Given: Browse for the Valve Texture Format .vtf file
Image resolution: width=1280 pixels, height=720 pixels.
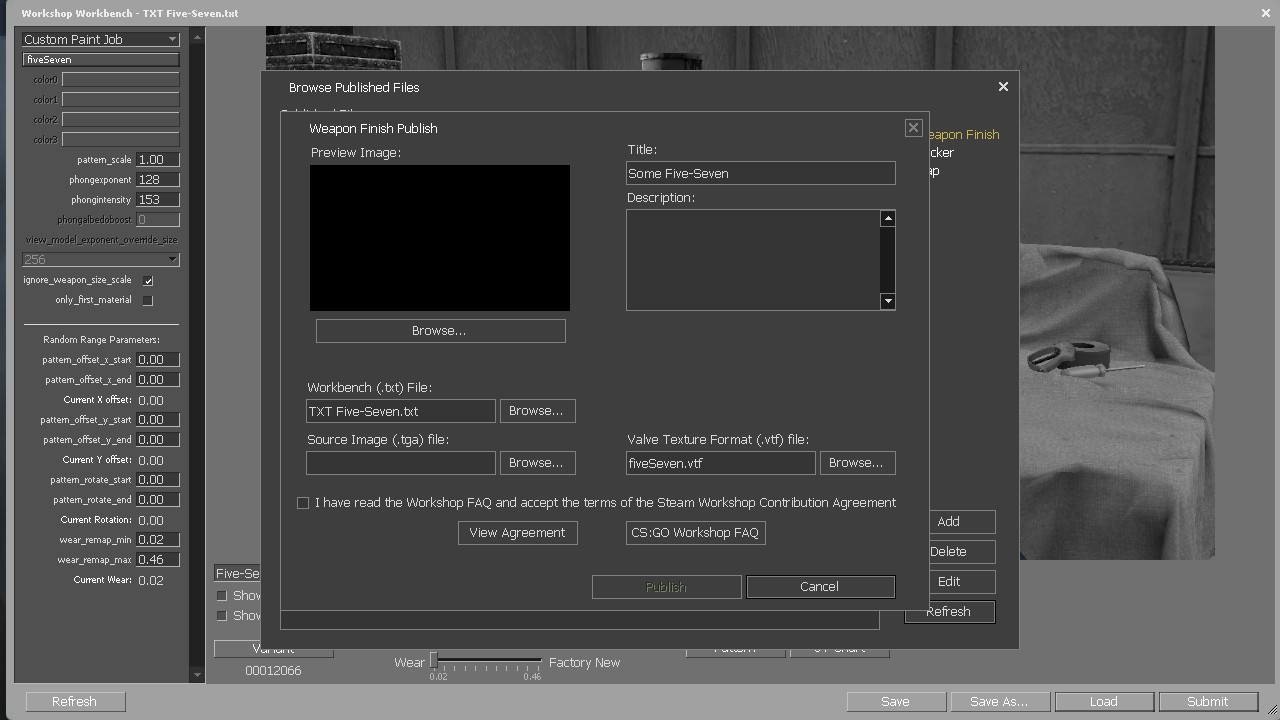Looking at the screenshot, I should (x=857, y=463).
